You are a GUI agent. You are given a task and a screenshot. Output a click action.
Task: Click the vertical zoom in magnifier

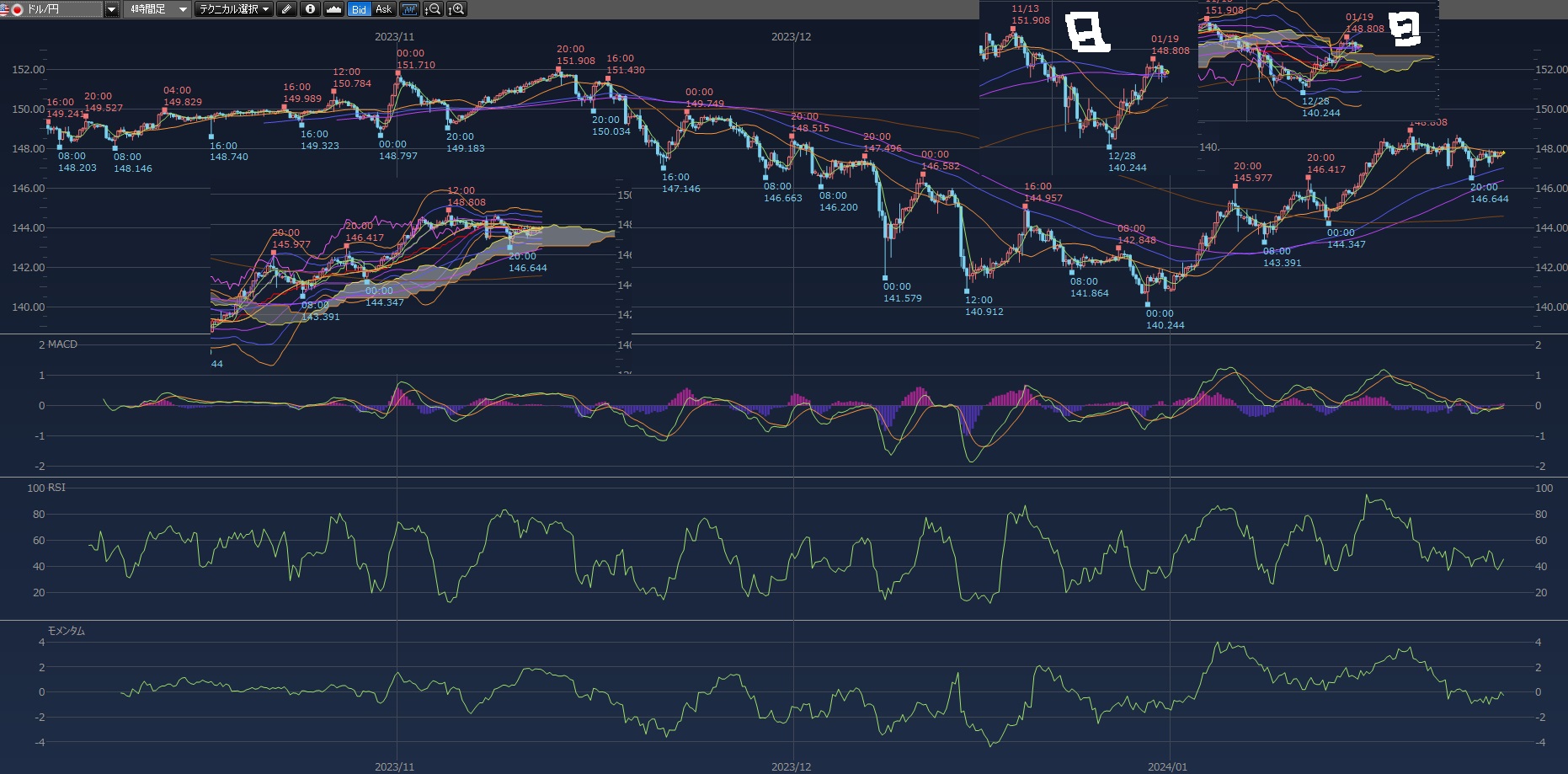click(x=456, y=9)
